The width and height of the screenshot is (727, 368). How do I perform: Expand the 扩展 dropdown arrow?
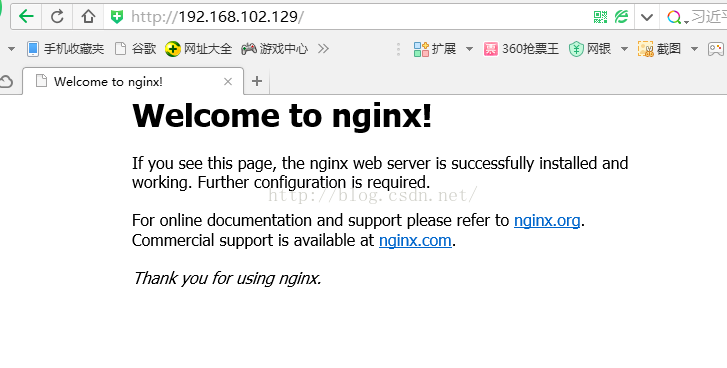point(469,49)
